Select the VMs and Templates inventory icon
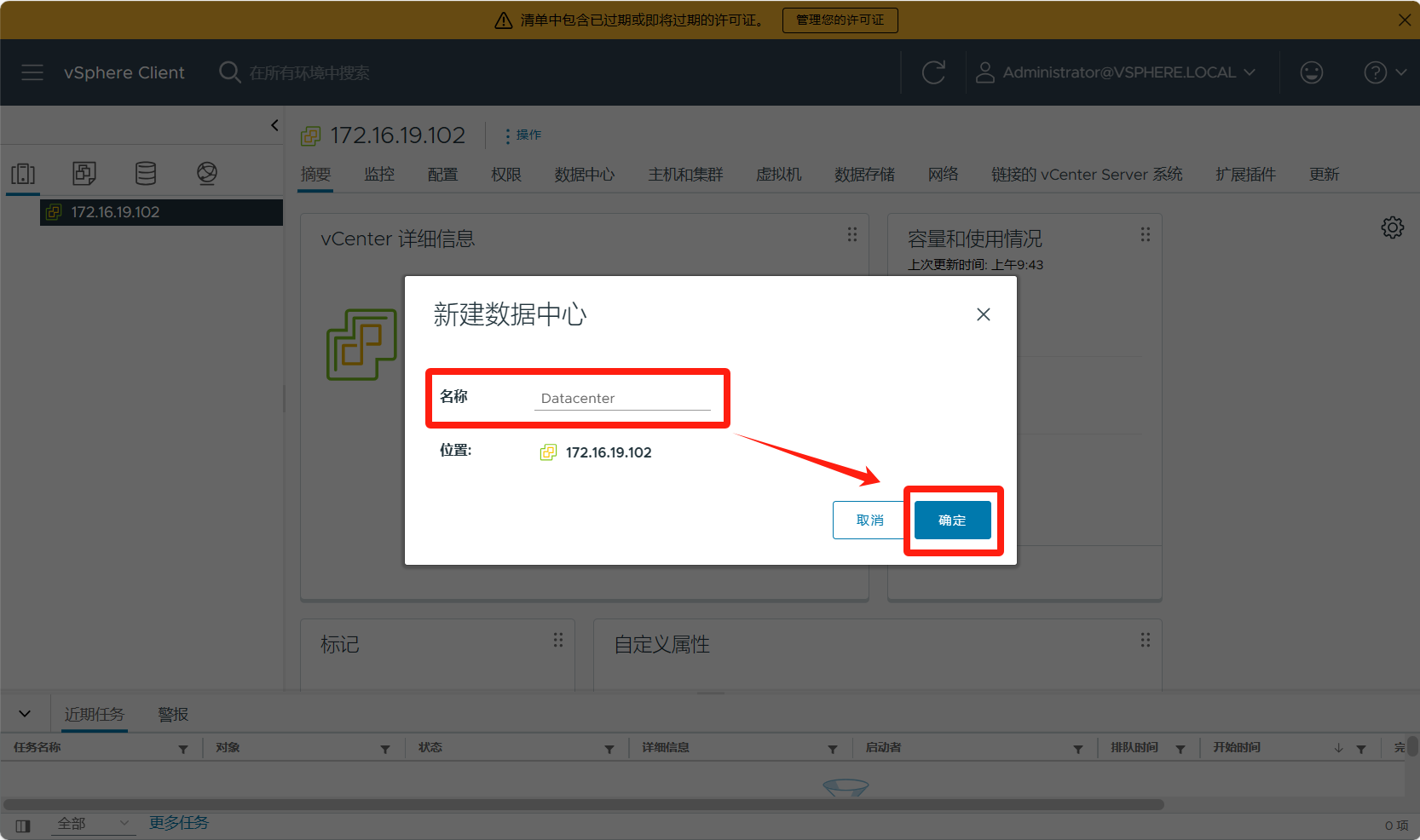Image resolution: width=1420 pixels, height=840 pixels. coord(84,174)
